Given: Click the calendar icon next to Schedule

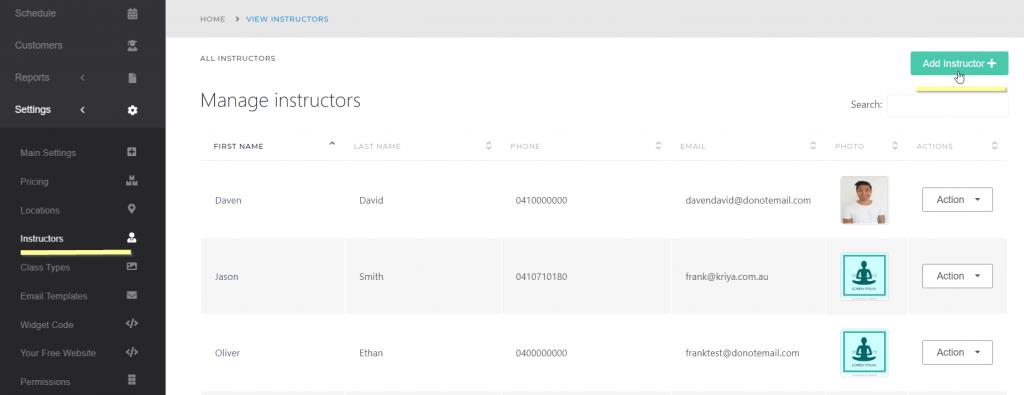Looking at the screenshot, I should click(133, 13).
